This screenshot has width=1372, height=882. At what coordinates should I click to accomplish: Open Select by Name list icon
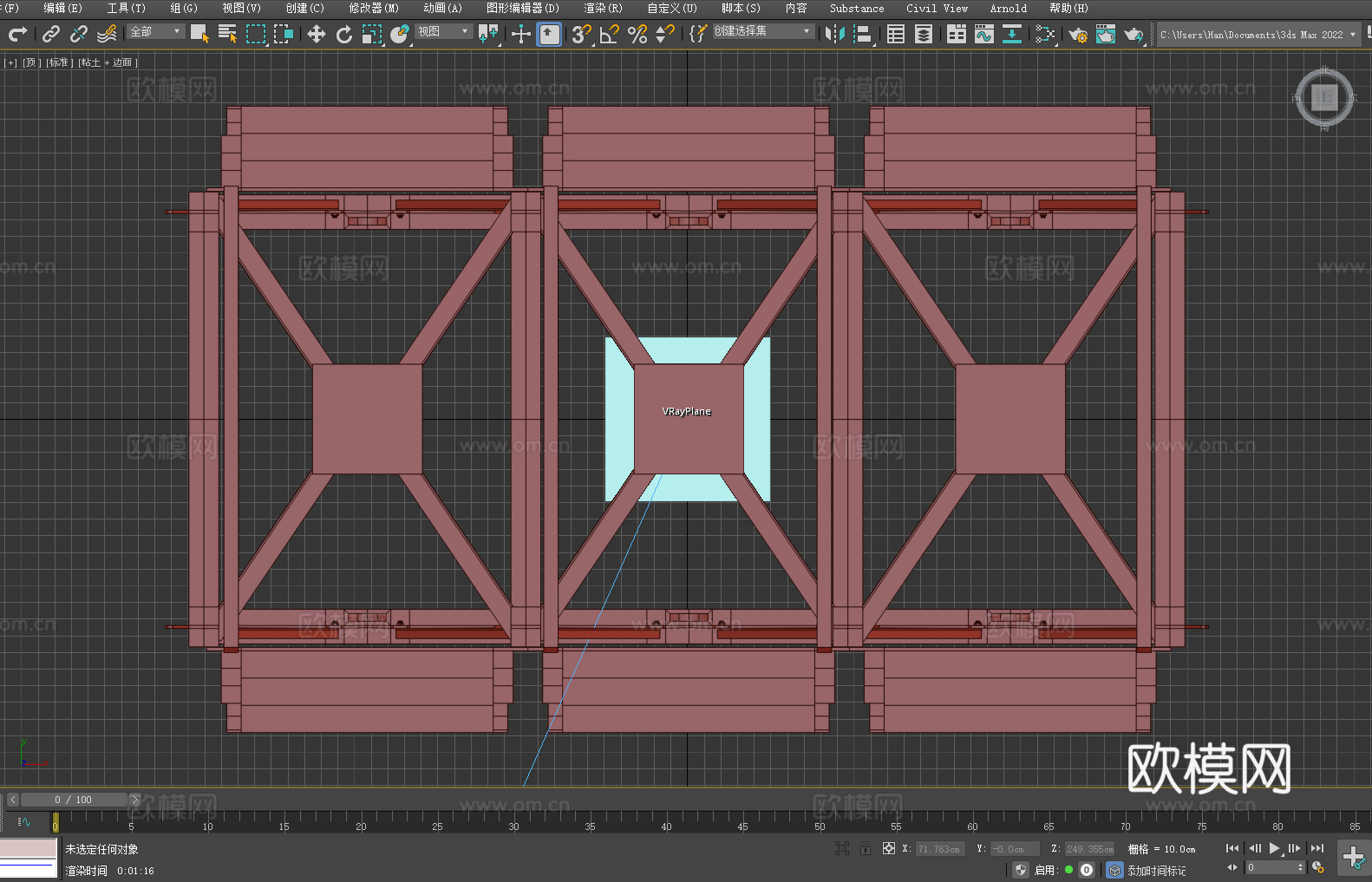click(x=227, y=34)
